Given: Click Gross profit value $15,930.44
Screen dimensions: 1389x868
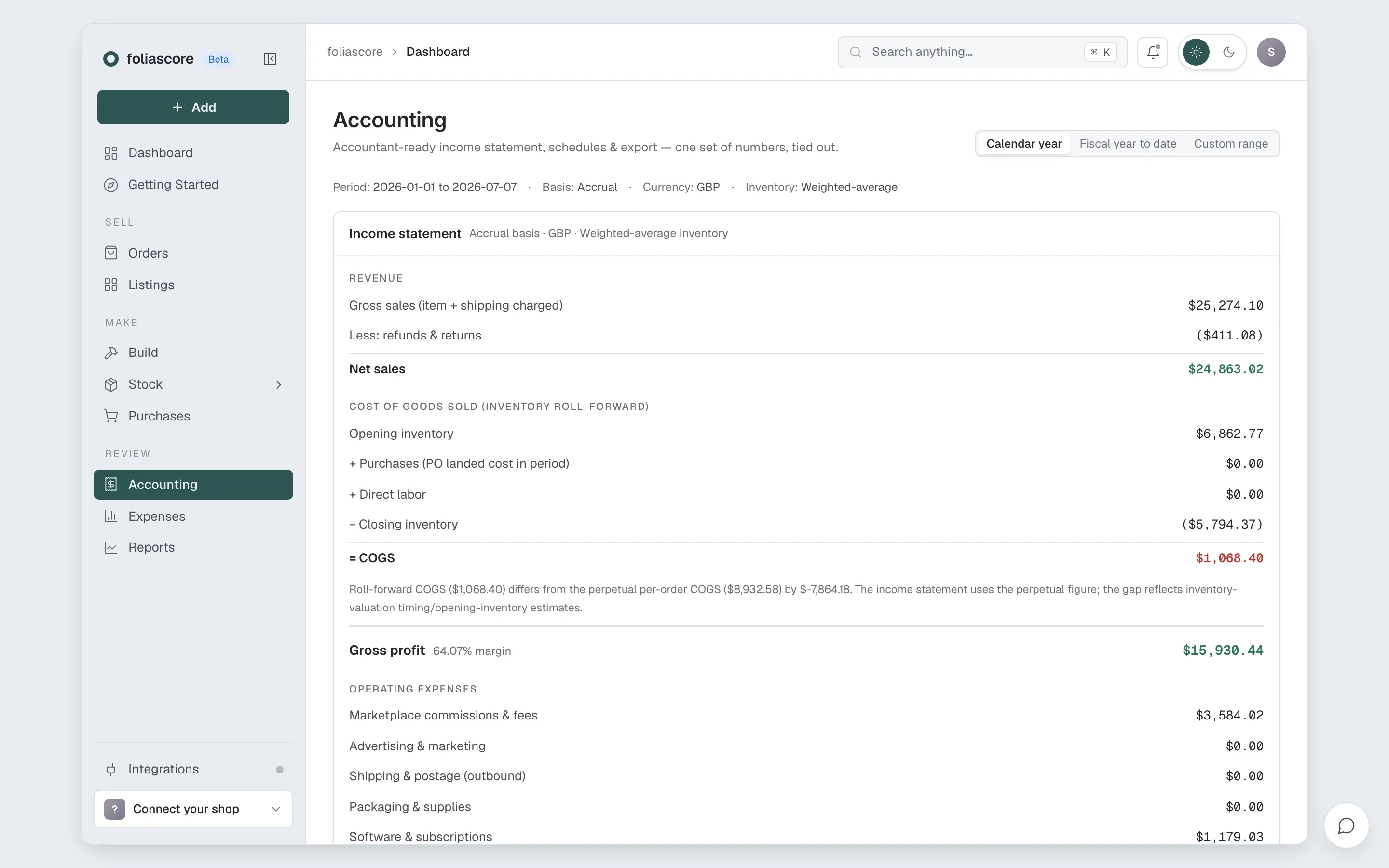Looking at the screenshot, I should [x=1223, y=651].
